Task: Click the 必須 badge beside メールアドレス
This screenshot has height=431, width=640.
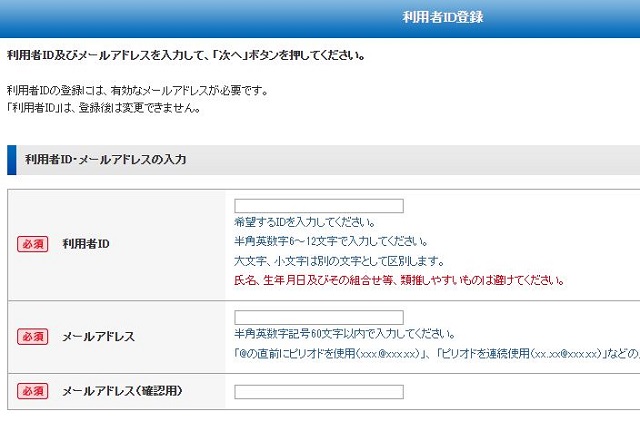Action: point(32,337)
